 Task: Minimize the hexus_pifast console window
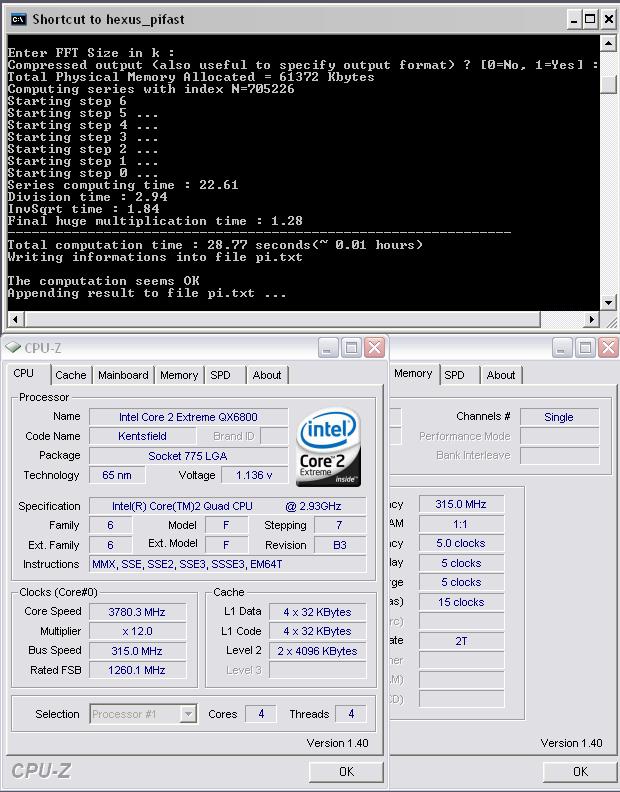(x=574, y=20)
